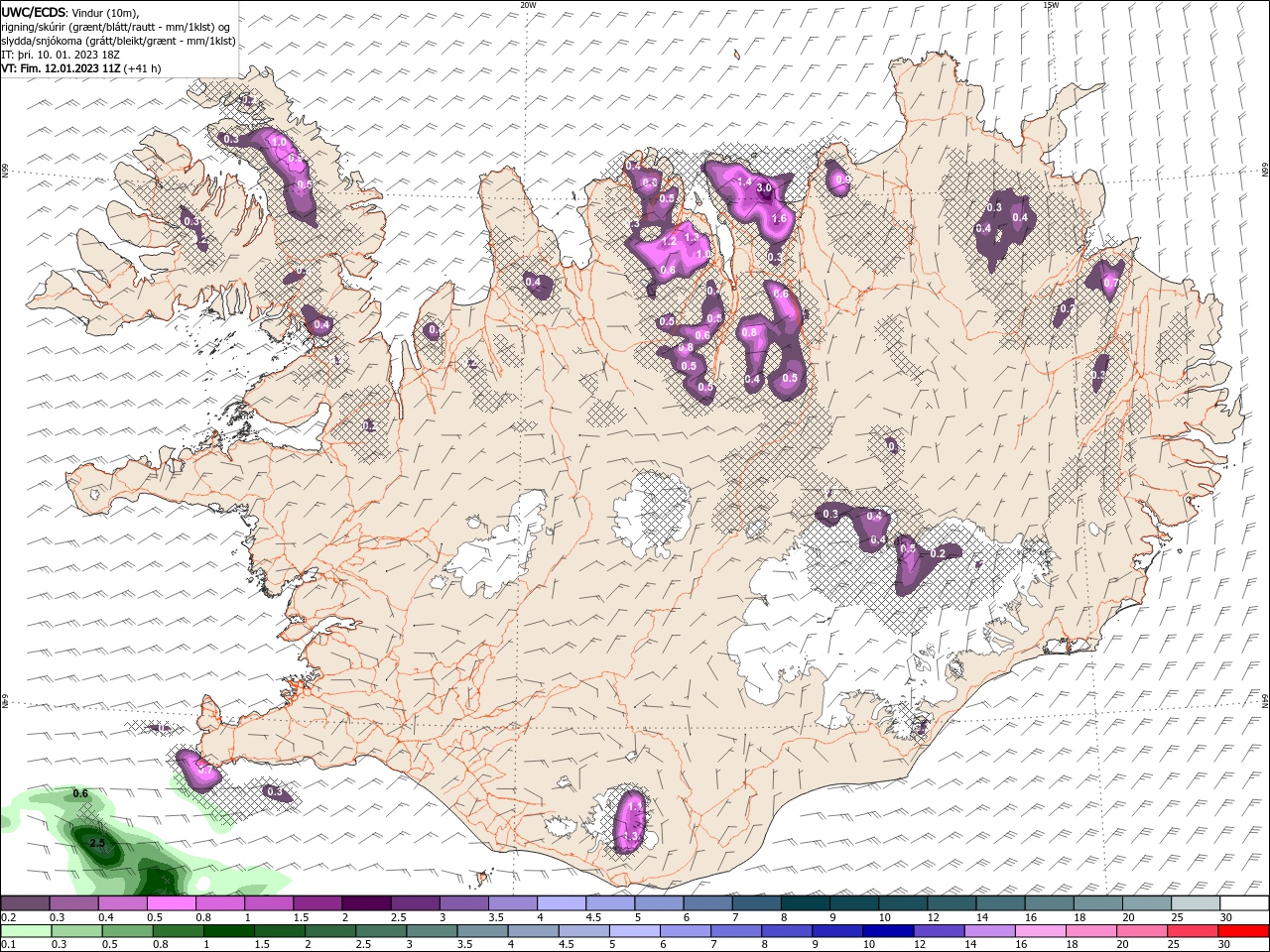
Task: Click the '3.0' snowfall value on the map
Action: [x=764, y=187]
